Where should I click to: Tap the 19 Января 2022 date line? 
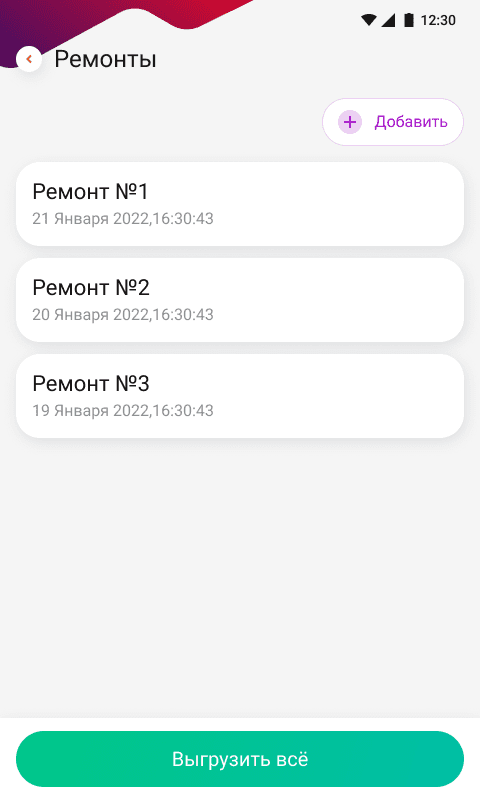[123, 411]
